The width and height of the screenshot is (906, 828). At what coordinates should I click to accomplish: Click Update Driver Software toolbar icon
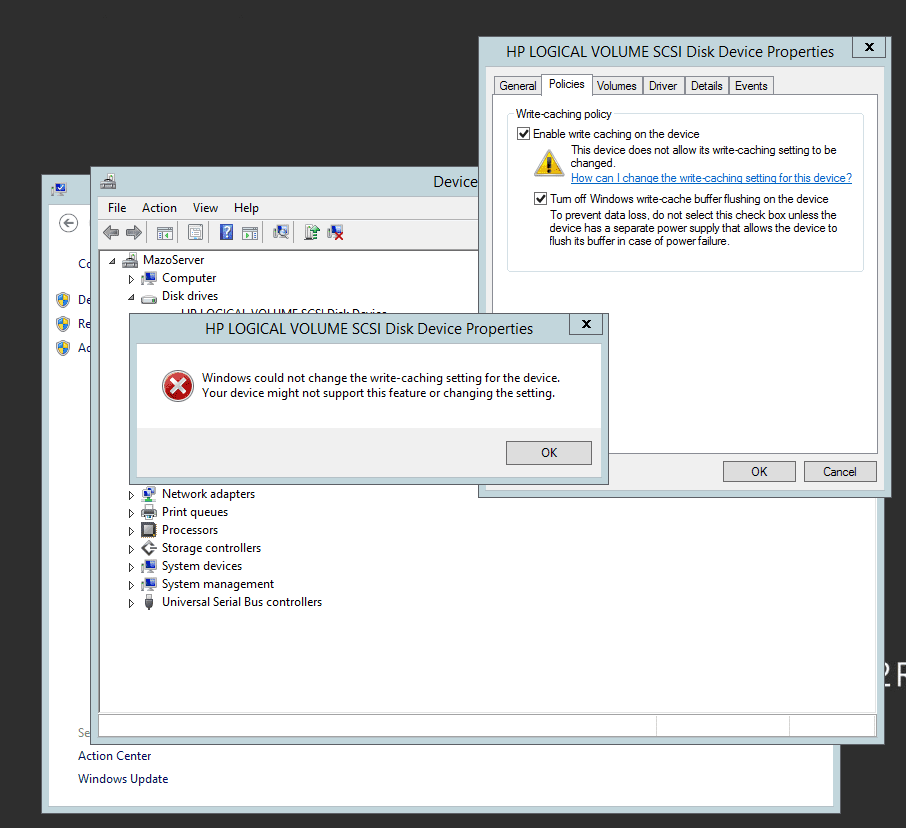(312, 232)
